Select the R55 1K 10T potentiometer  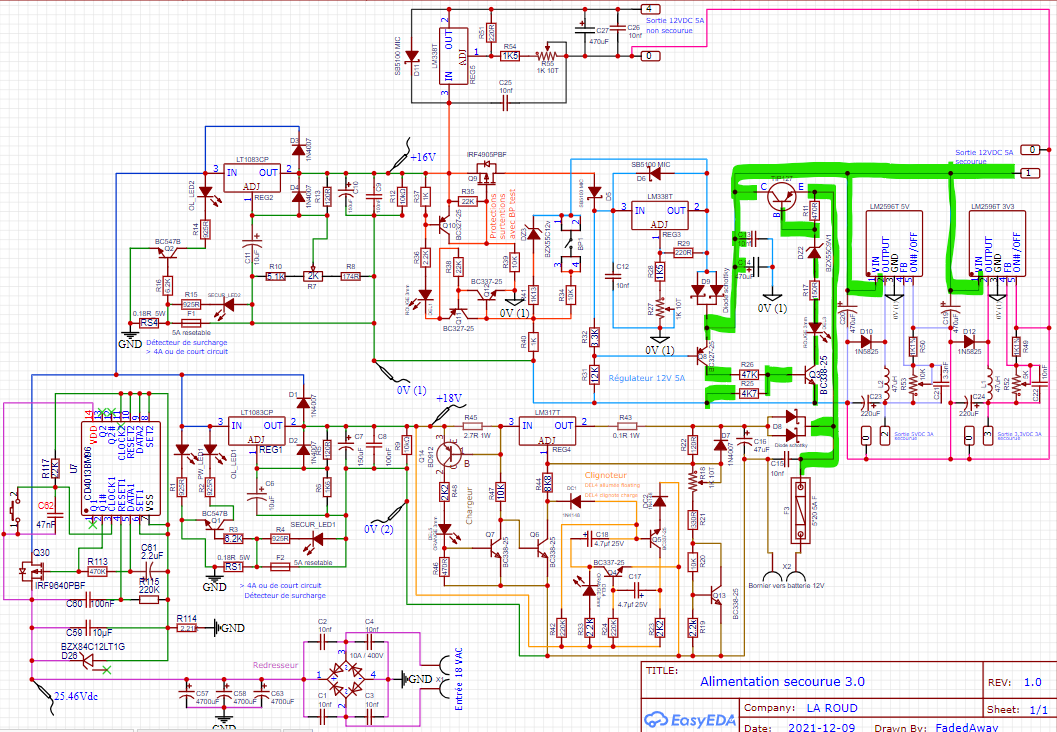pyautogui.click(x=547, y=55)
